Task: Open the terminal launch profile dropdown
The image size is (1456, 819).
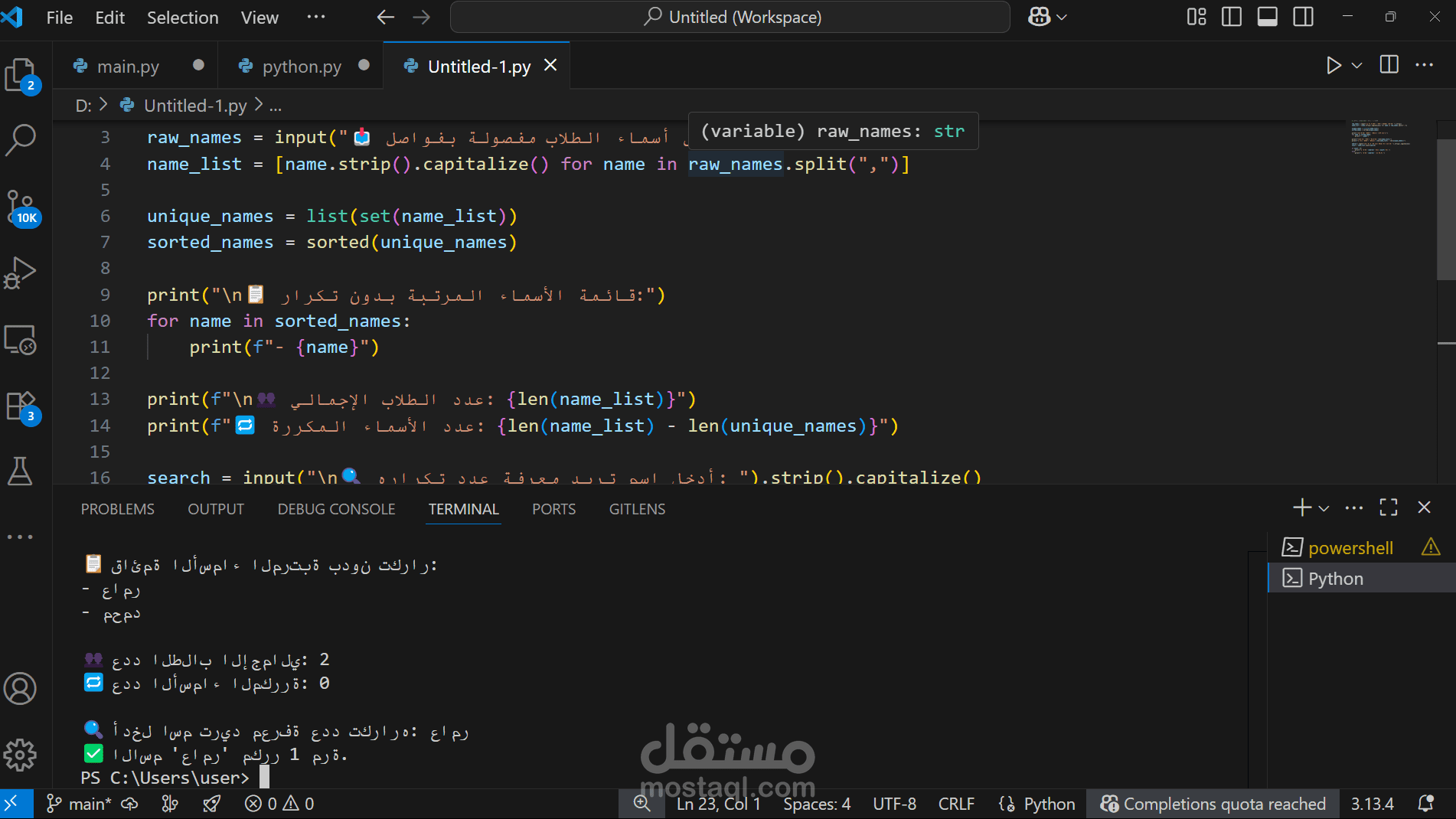Action: tap(1324, 508)
